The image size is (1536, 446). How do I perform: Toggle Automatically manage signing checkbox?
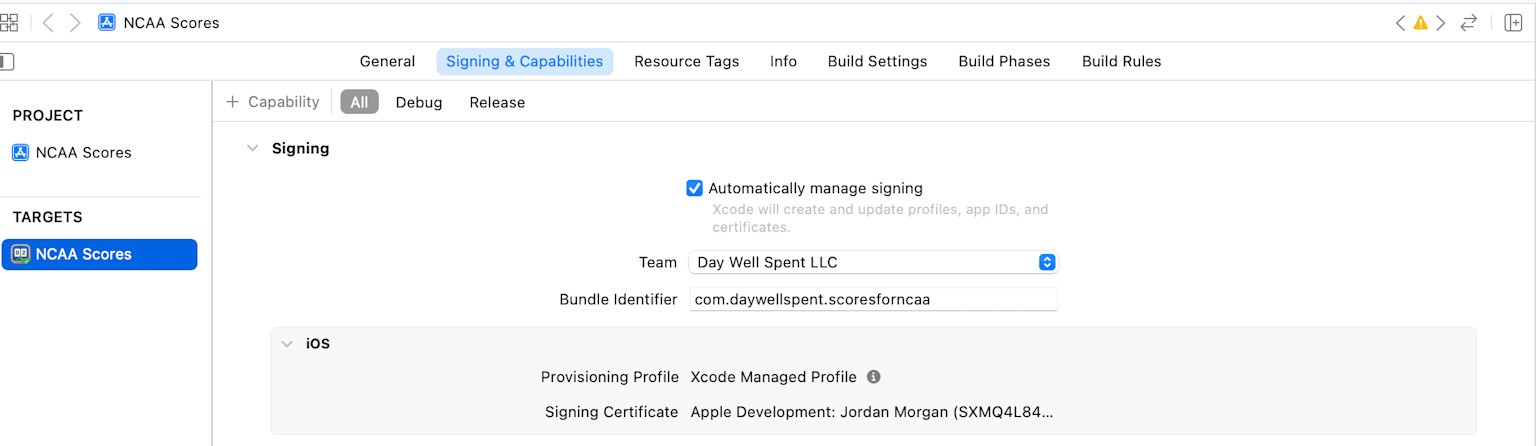click(694, 188)
